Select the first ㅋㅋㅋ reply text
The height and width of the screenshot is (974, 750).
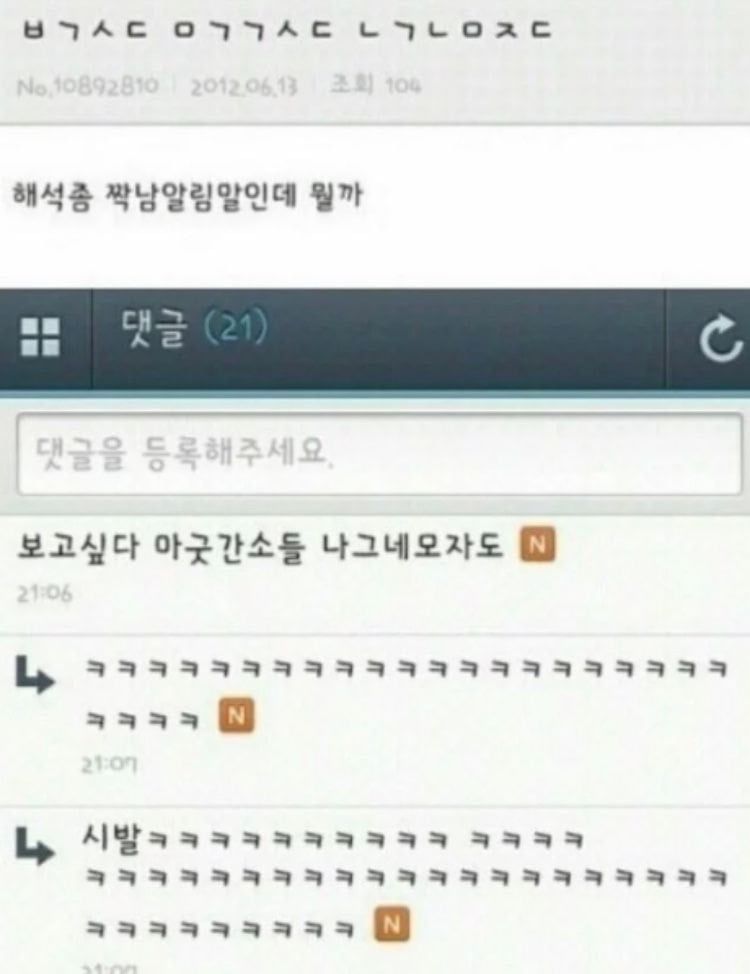point(405,693)
